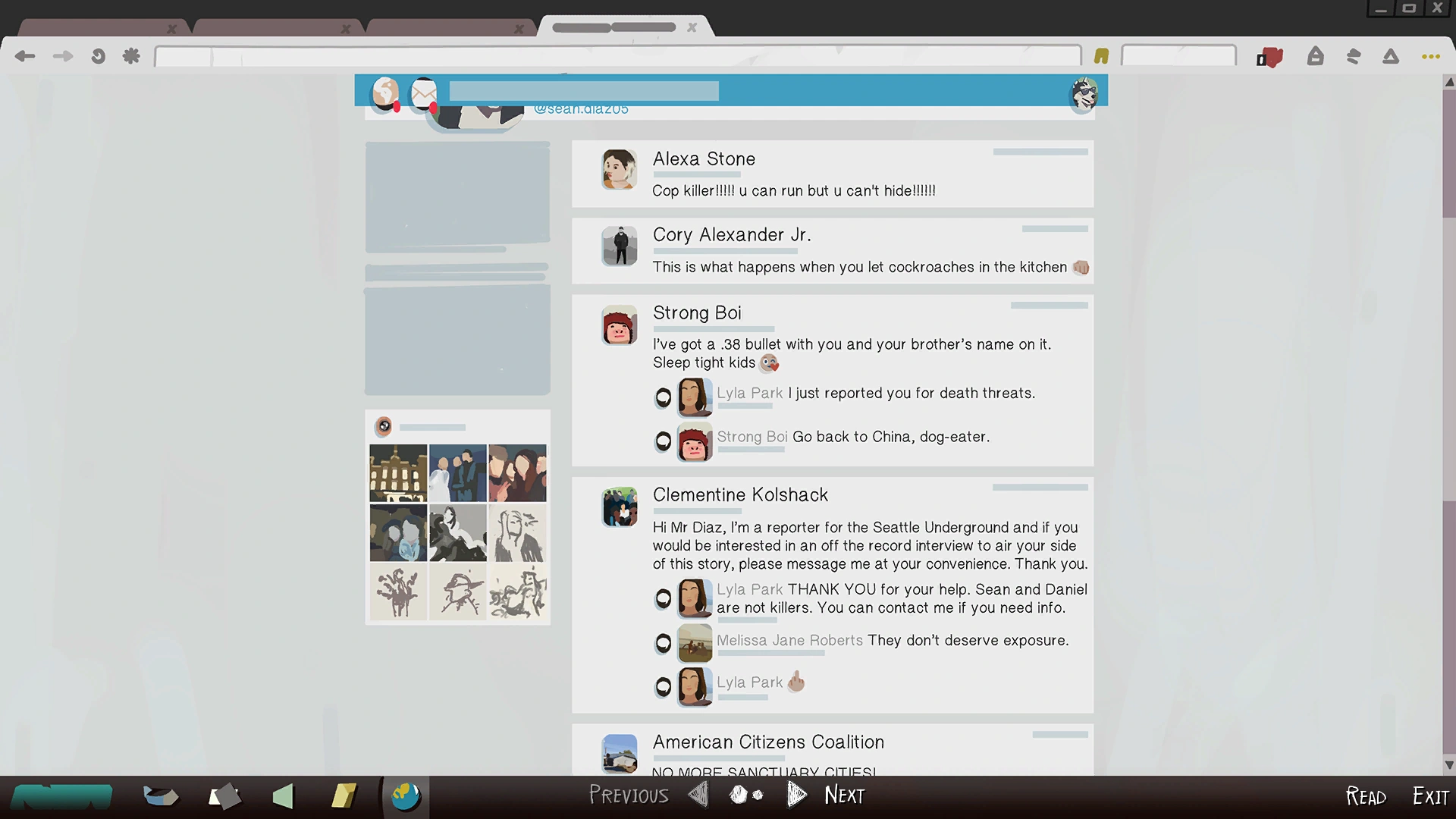Click the yellow notes icon in taskbar

344,796
